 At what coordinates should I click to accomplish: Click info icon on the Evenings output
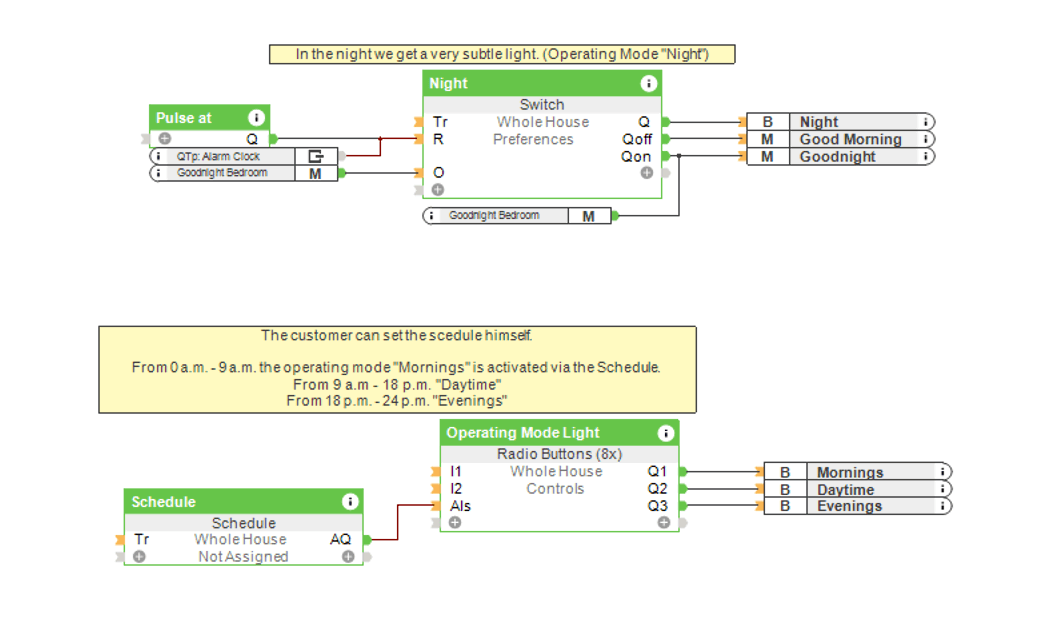coord(943,506)
